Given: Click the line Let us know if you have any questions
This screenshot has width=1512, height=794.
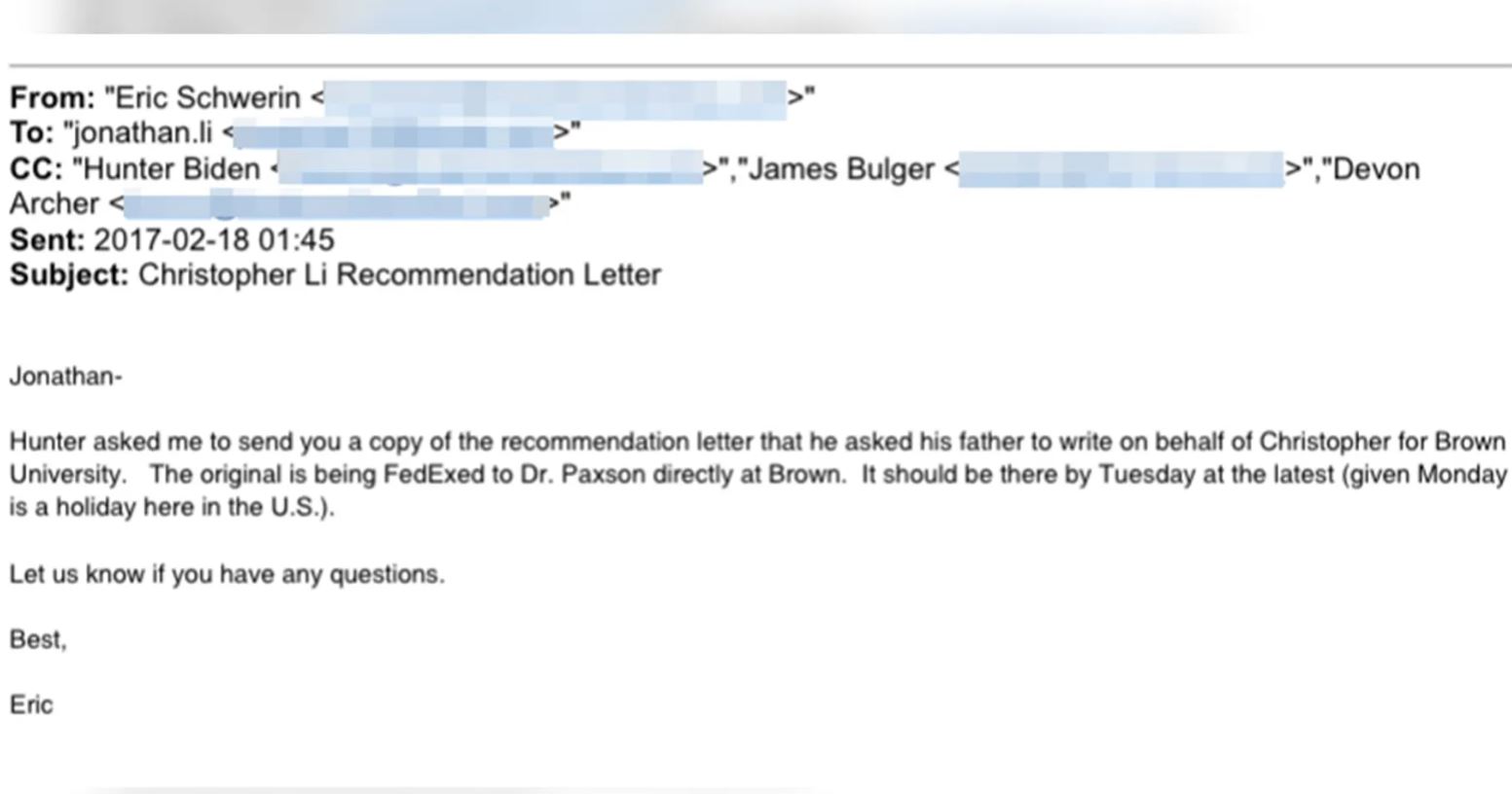Looking at the screenshot, I should (227, 574).
